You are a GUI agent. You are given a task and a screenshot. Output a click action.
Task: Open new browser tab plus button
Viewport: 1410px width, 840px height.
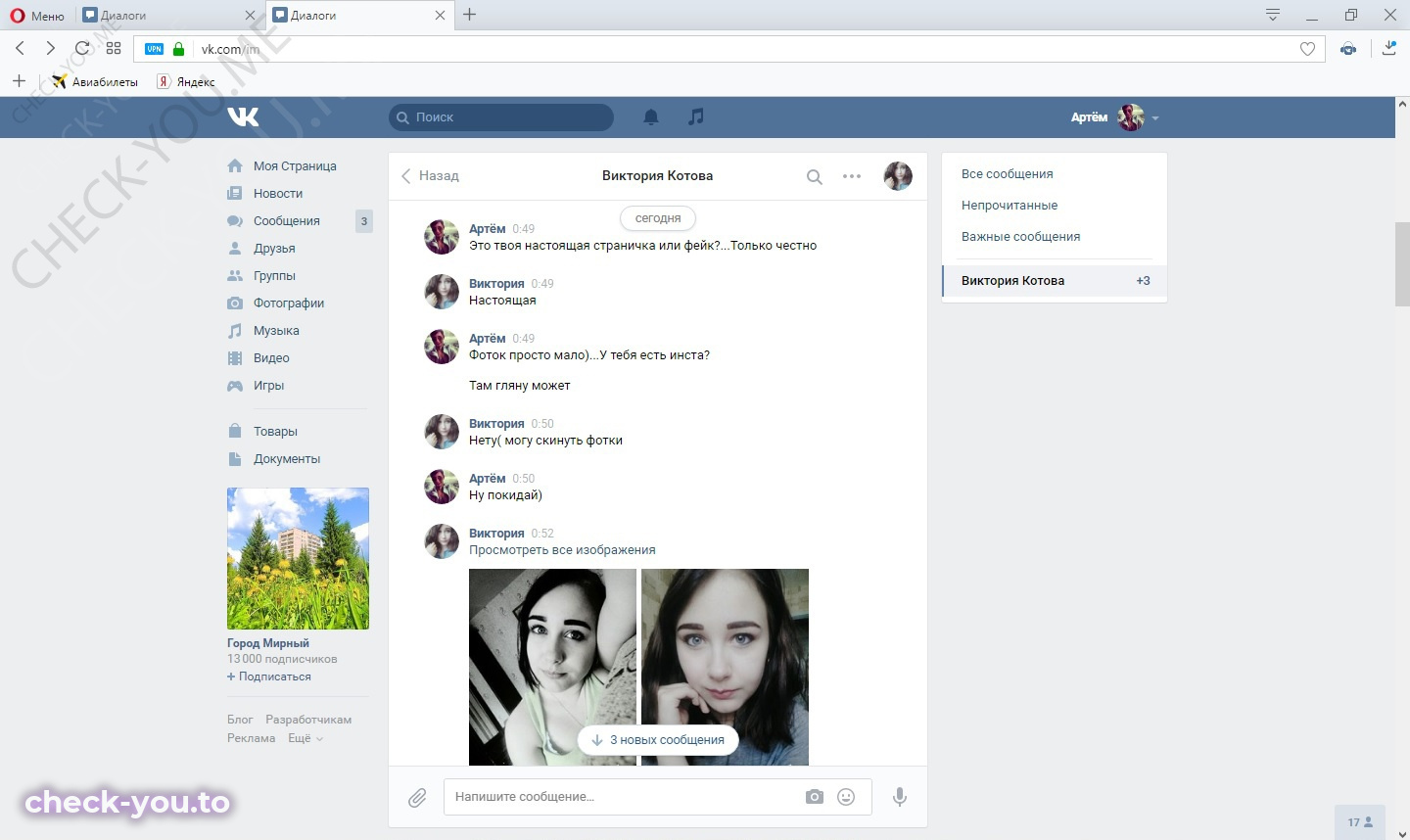click(x=470, y=15)
